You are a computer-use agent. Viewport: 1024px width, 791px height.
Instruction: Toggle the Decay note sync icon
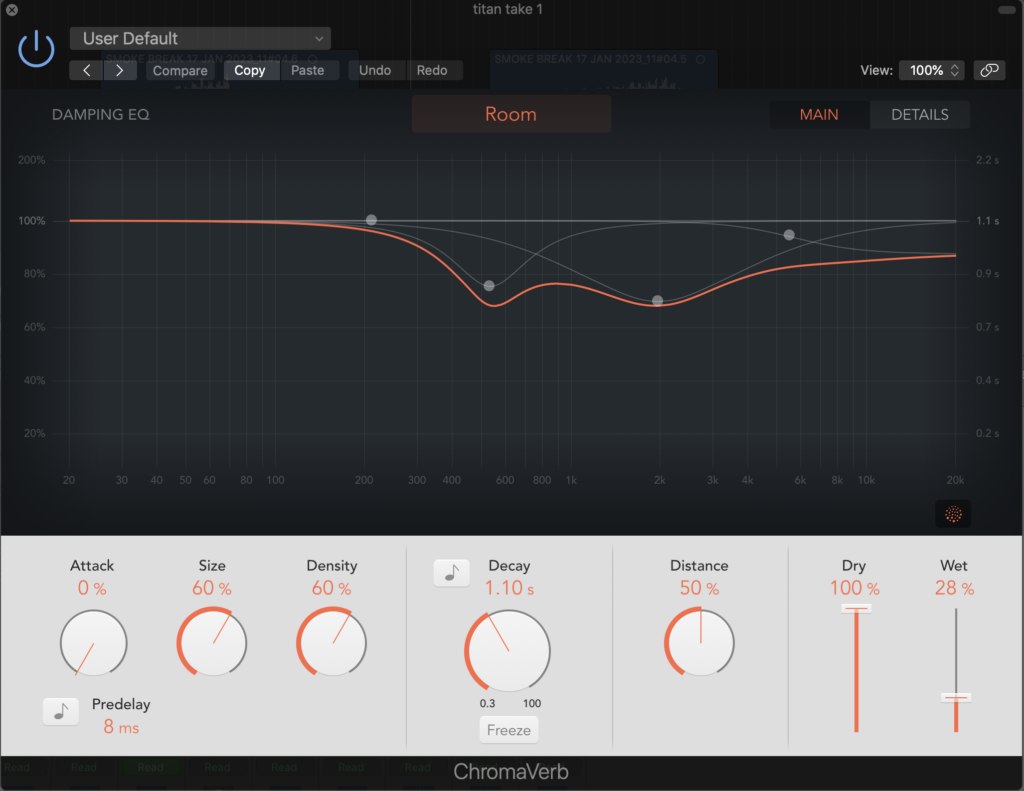(x=451, y=573)
